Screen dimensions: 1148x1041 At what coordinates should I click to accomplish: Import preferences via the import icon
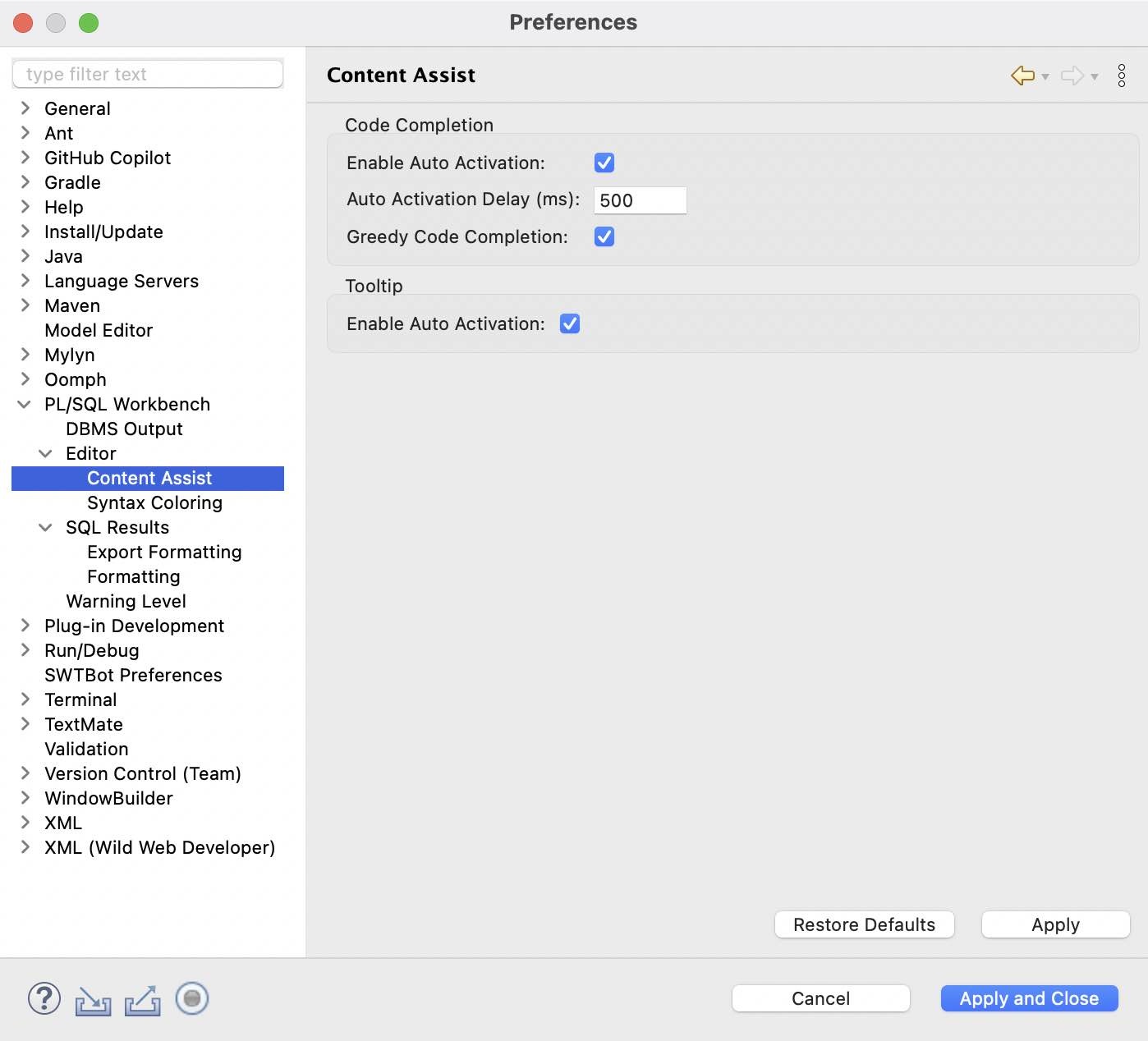(x=93, y=999)
